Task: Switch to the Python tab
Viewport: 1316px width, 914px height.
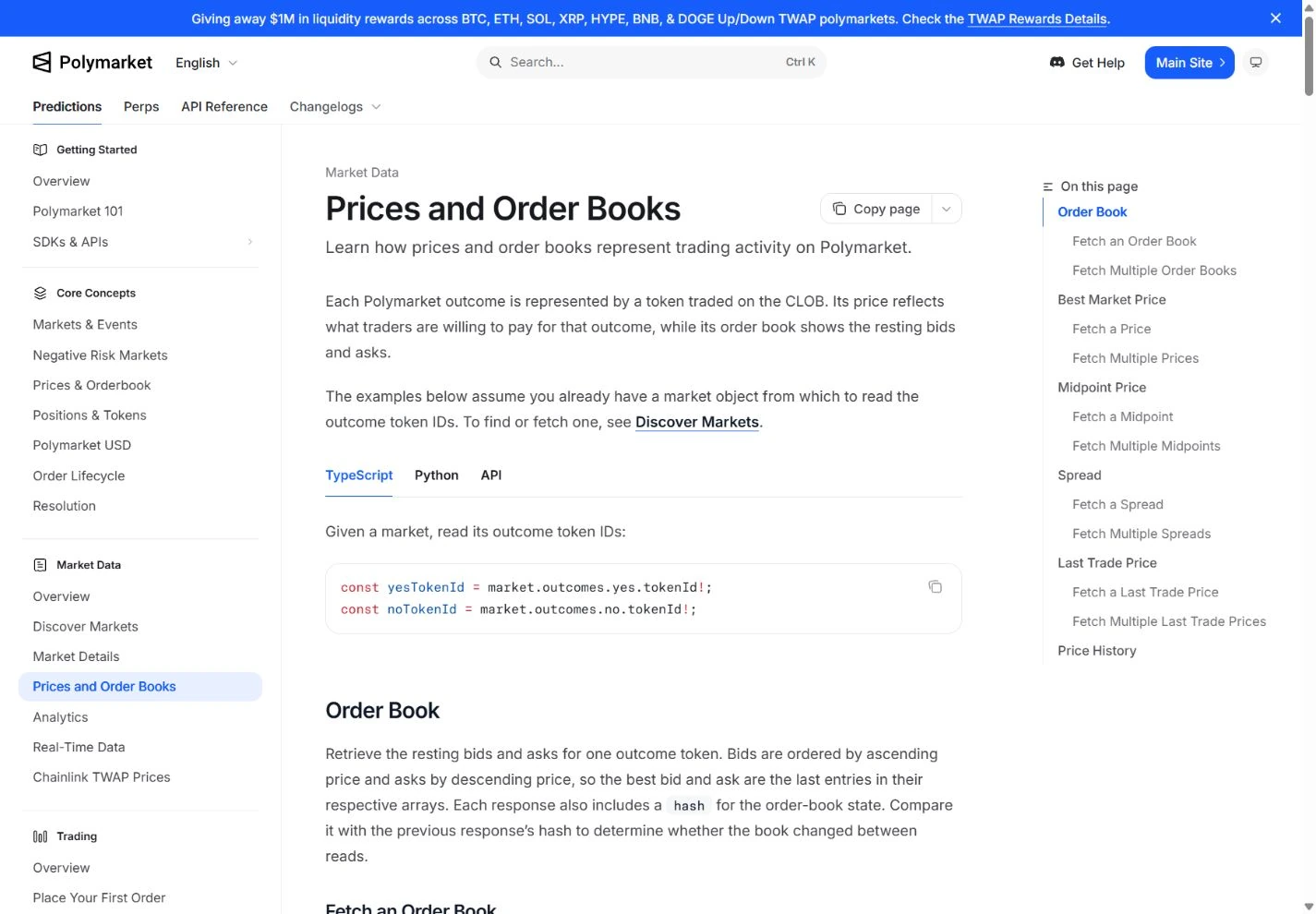Action: point(436,475)
